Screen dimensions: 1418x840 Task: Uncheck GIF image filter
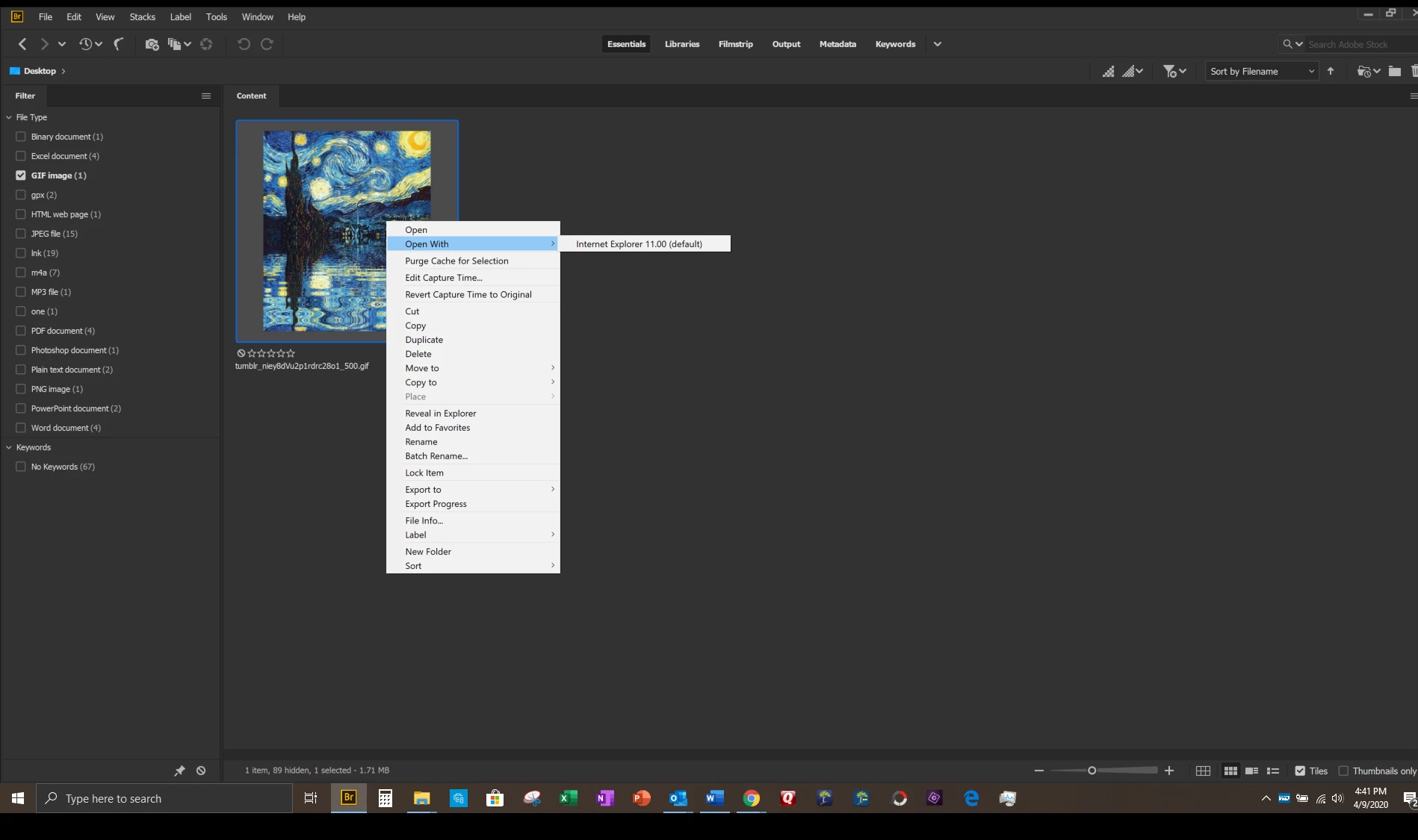pos(21,175)
